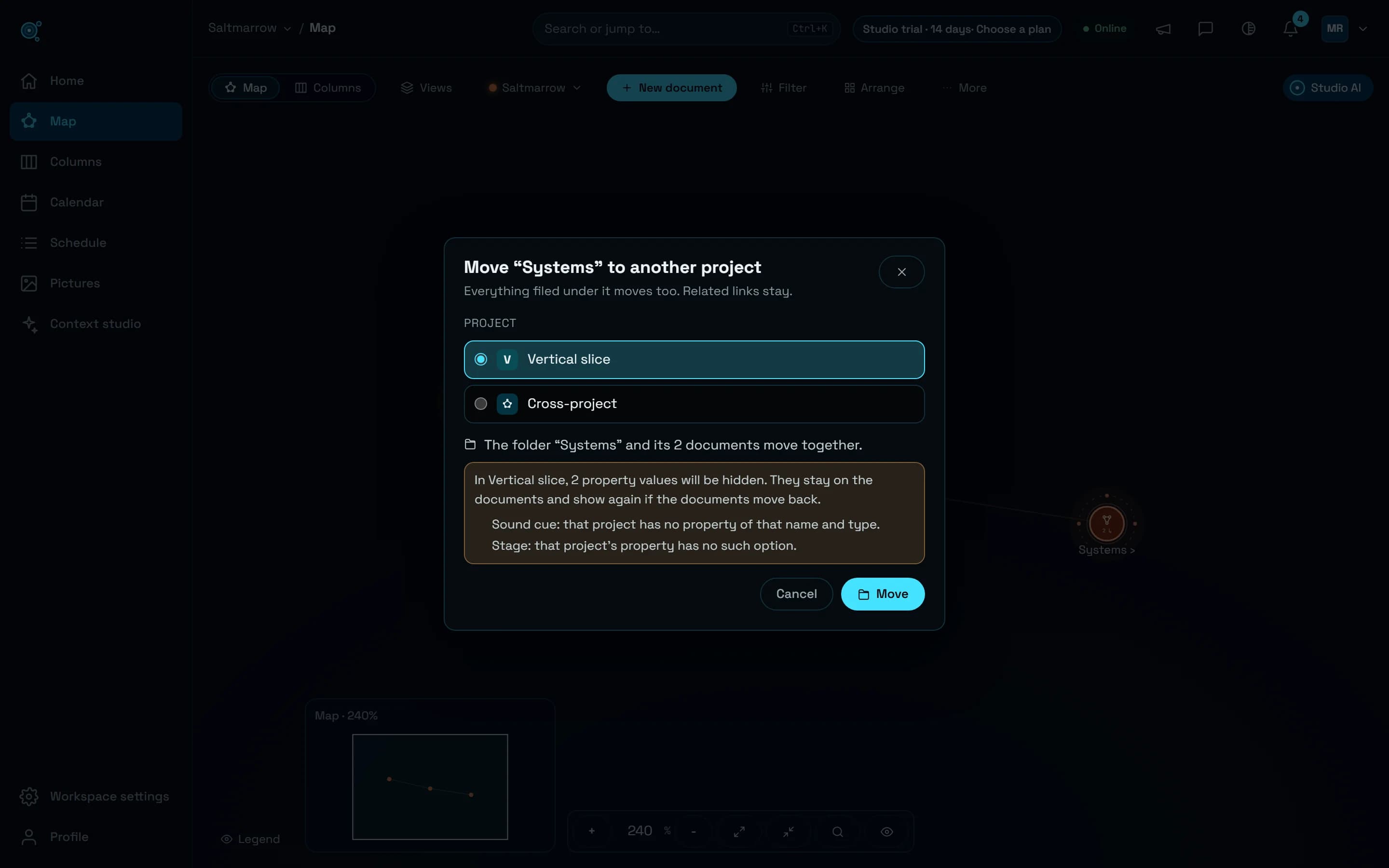Viewport: 1389px width, 868px height.
Task: Switch to the Map view tab
Action: [246, 88]
